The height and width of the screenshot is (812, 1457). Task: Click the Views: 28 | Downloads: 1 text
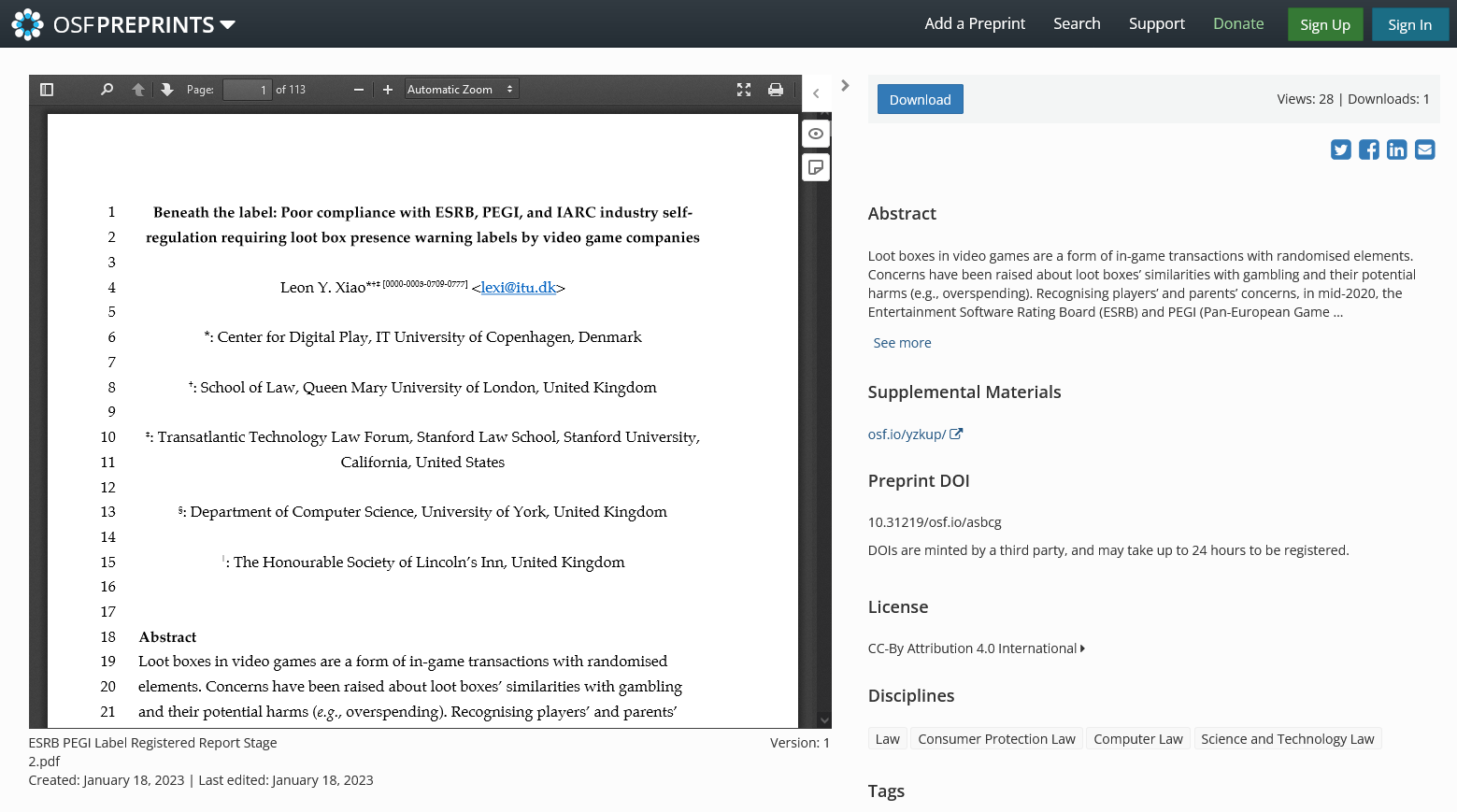coord(1353,99)
